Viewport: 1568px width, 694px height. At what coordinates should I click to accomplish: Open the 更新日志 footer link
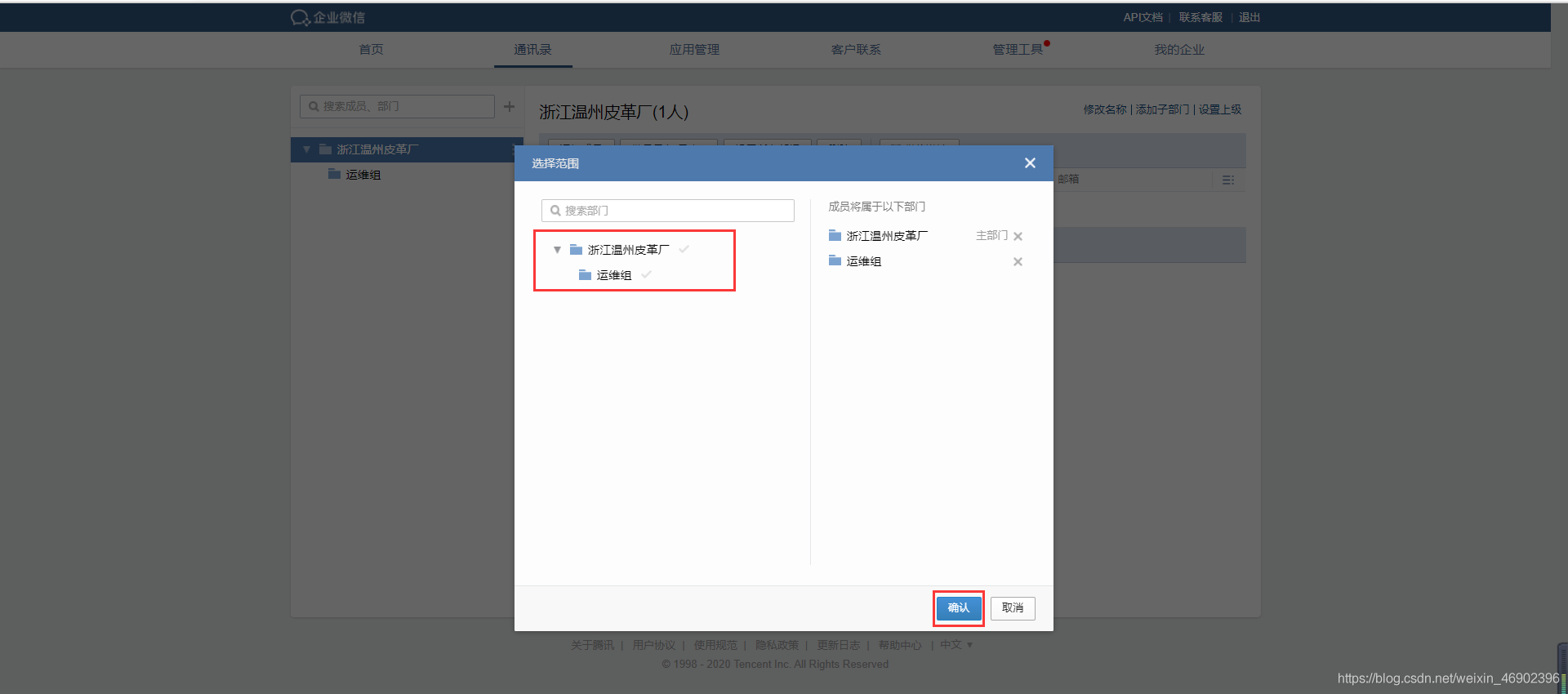pos(839,645)
